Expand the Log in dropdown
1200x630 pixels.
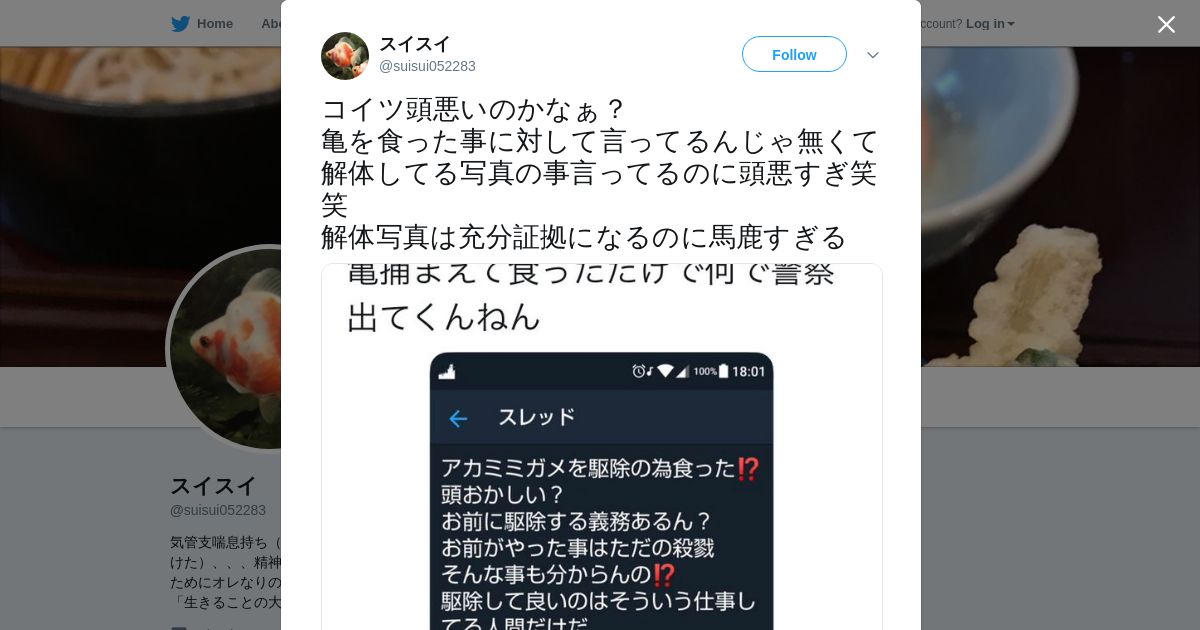tap(990, 24)
